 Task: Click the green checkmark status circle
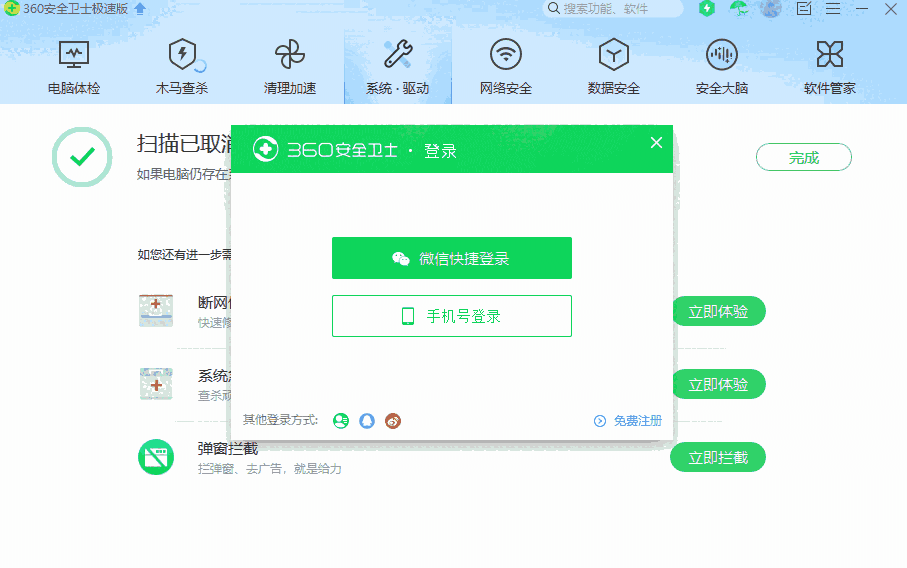coord(82,157)
